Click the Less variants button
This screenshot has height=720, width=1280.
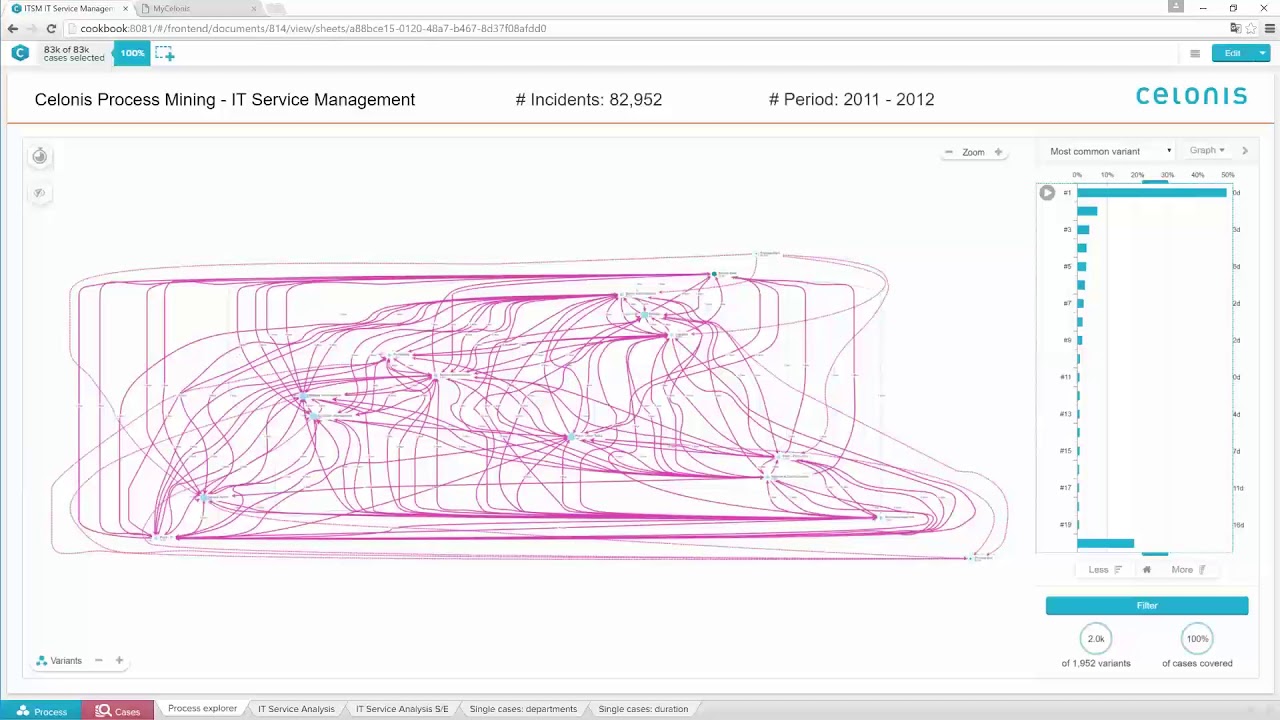point(1105,570)
